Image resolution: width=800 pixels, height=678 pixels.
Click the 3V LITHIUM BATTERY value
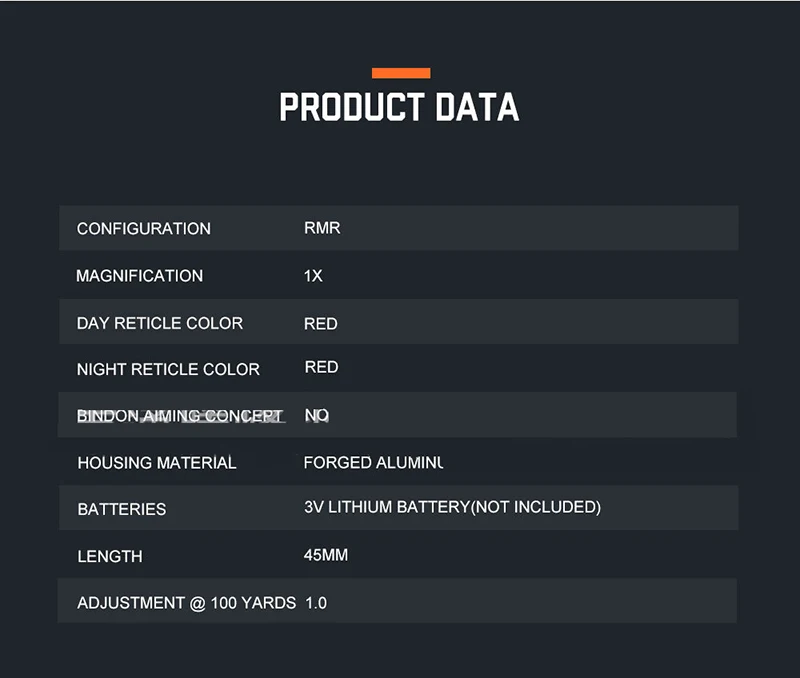453,507
